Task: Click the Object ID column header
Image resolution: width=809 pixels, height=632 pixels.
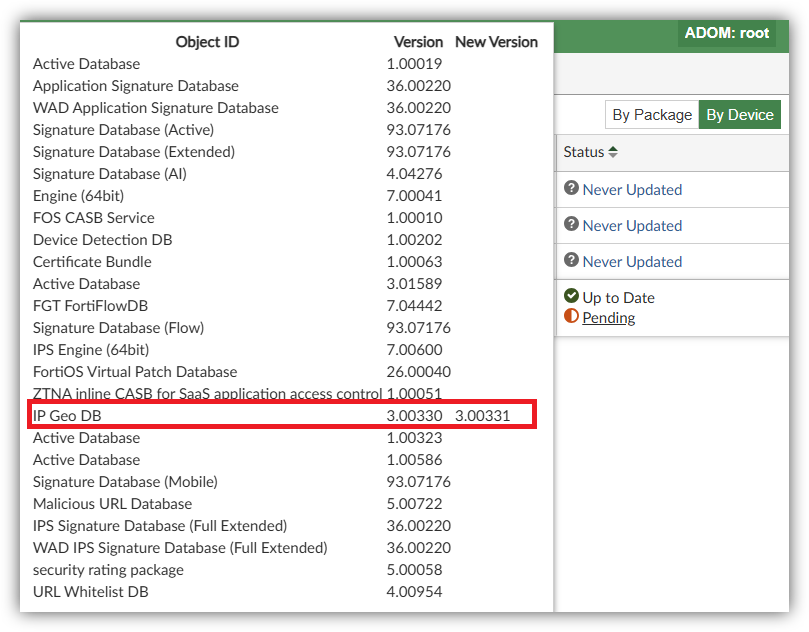Action: click(x=207, y=42)
